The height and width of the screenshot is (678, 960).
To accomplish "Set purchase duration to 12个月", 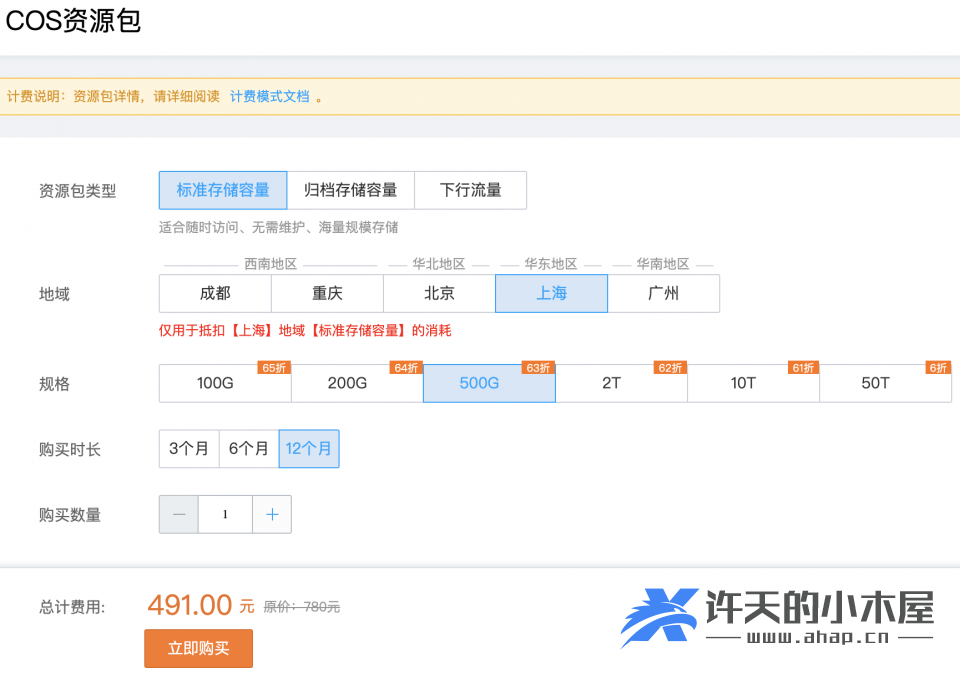I will pos(309,449).
